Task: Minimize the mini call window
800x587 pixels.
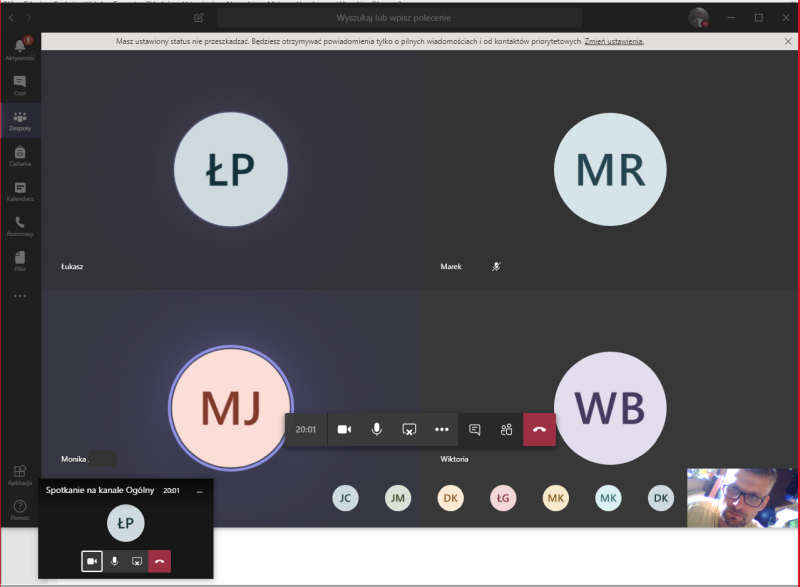Action: [199, 492]
